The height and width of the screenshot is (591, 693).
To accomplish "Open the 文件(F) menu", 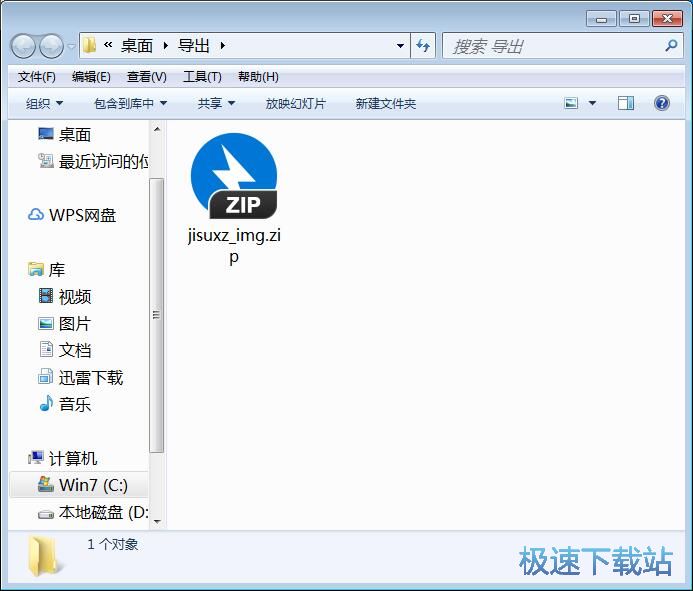I will pyautogui.click(x=37, y=77).
